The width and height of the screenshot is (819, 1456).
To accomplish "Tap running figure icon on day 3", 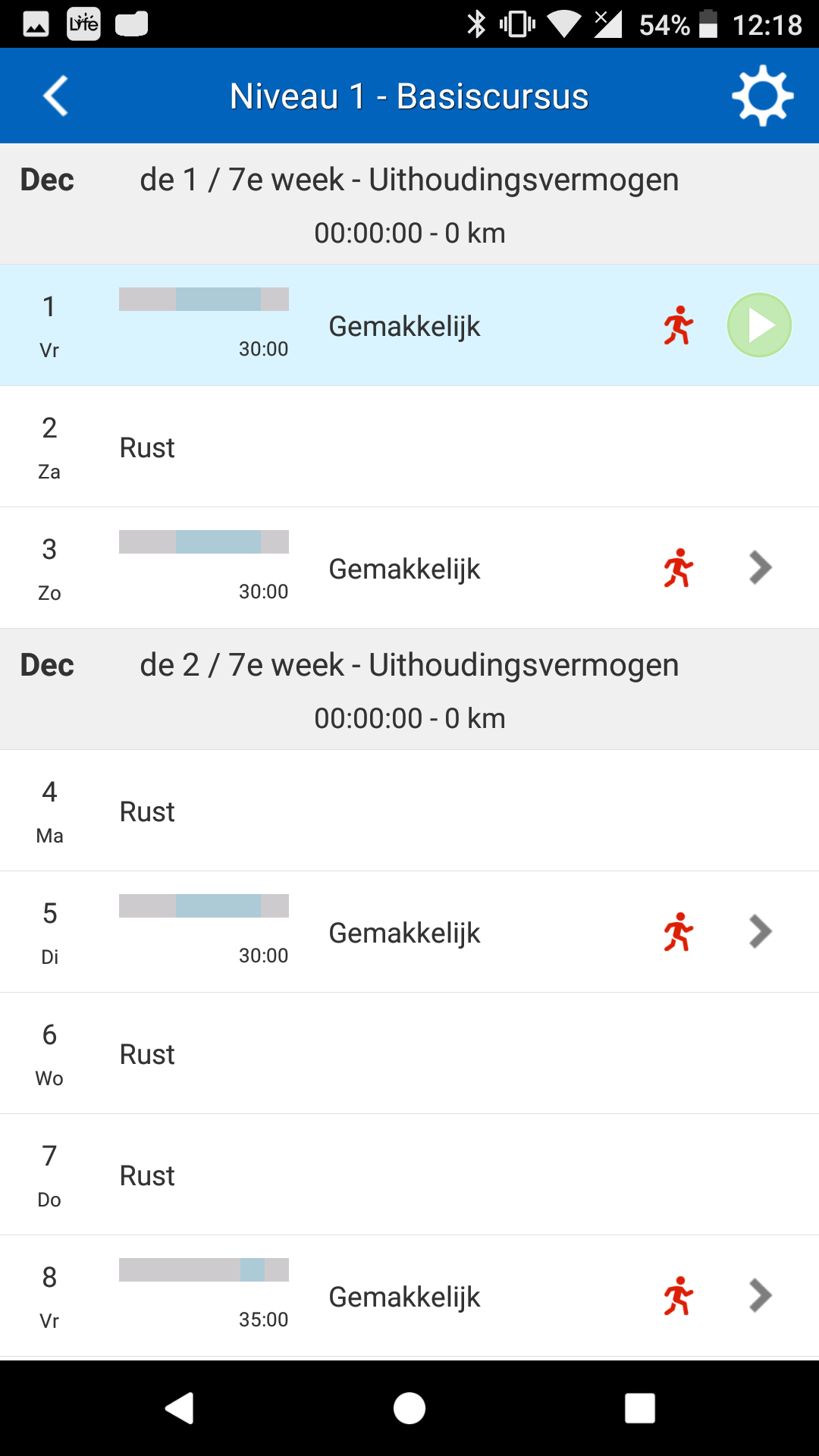I will pyautogui.click(x=678, y=568).
